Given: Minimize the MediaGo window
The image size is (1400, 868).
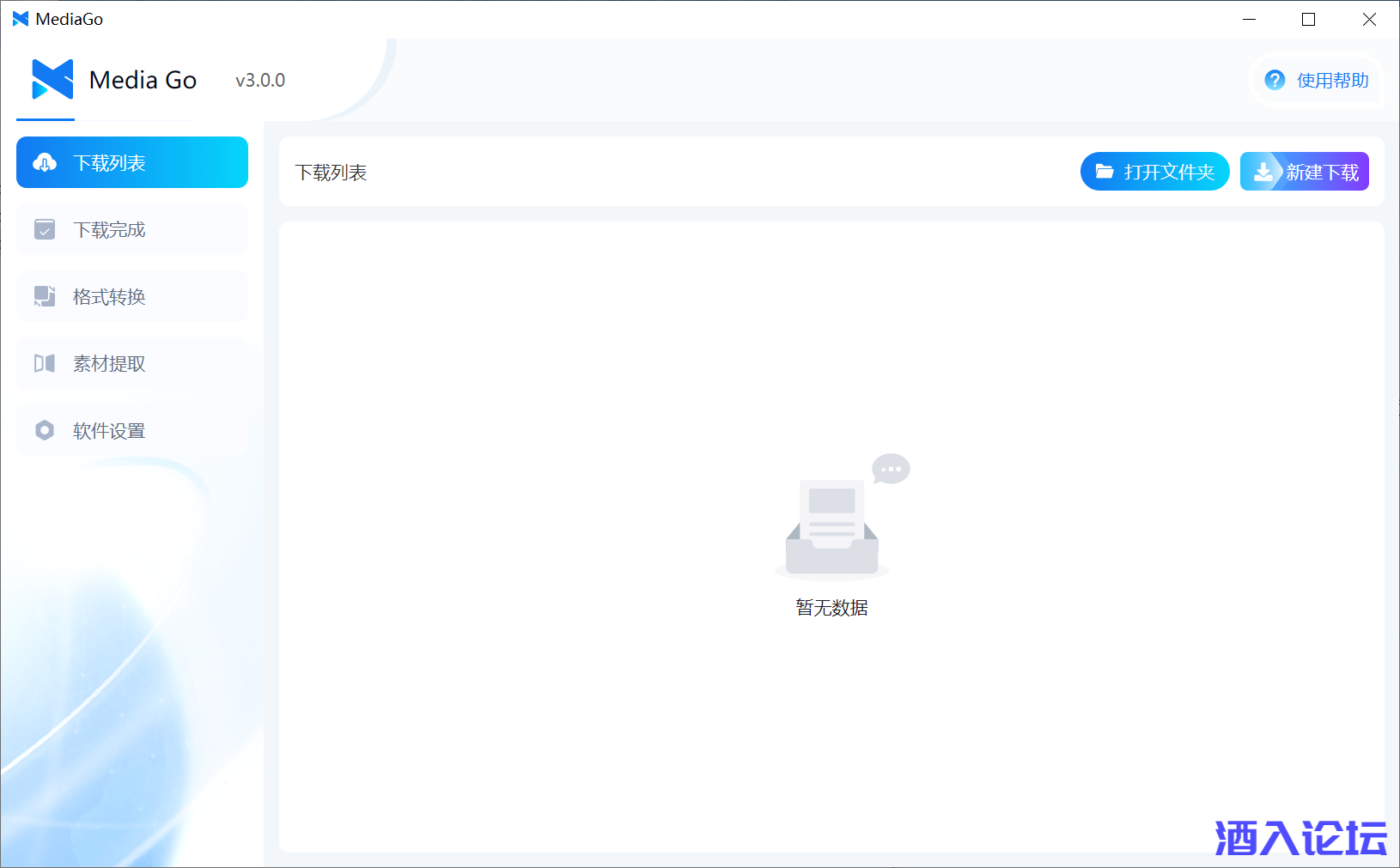Looking at the screenshot, I should [x=1250, y=19].
